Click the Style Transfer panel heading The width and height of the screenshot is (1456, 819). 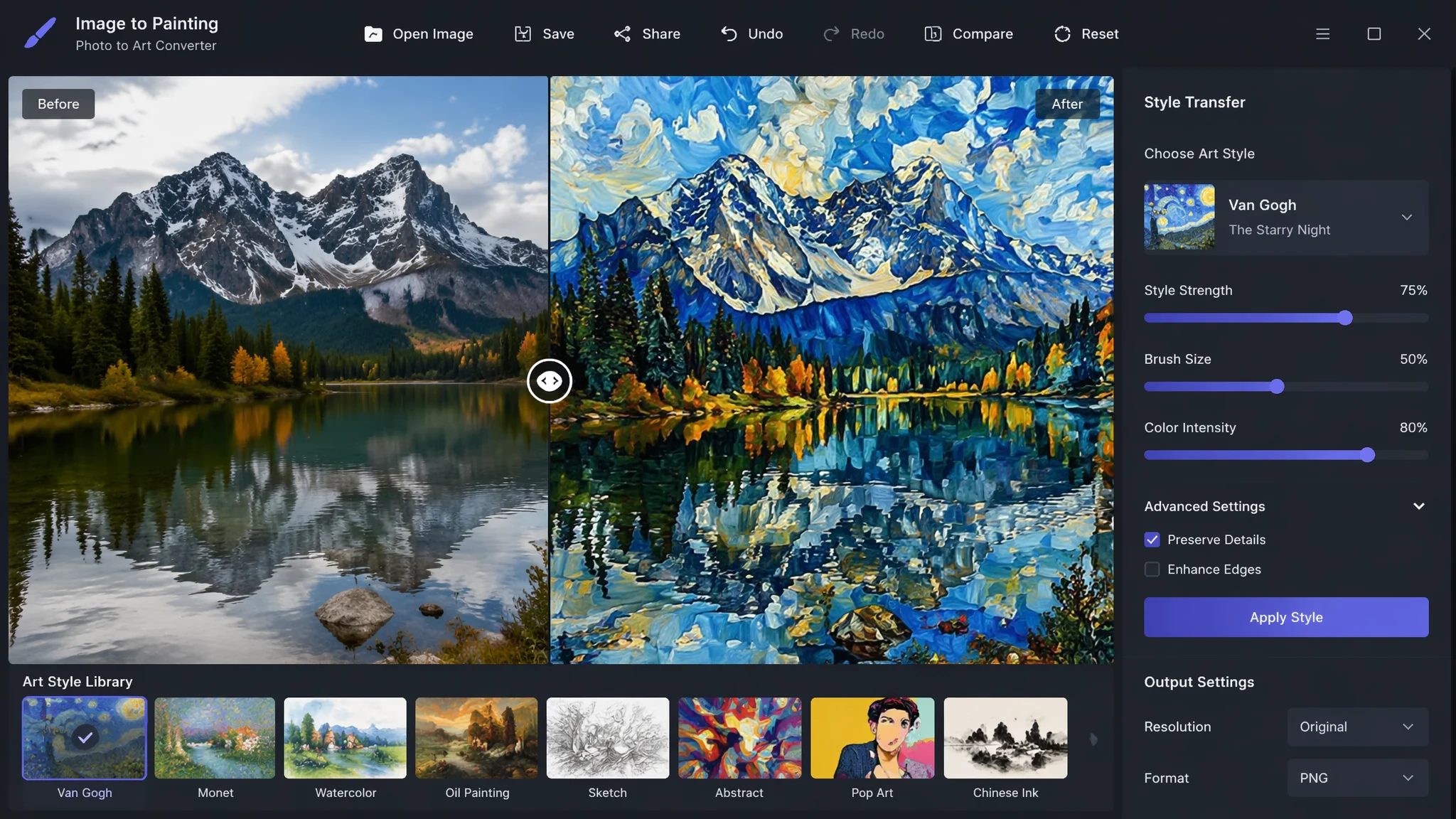pos(1194,102)
